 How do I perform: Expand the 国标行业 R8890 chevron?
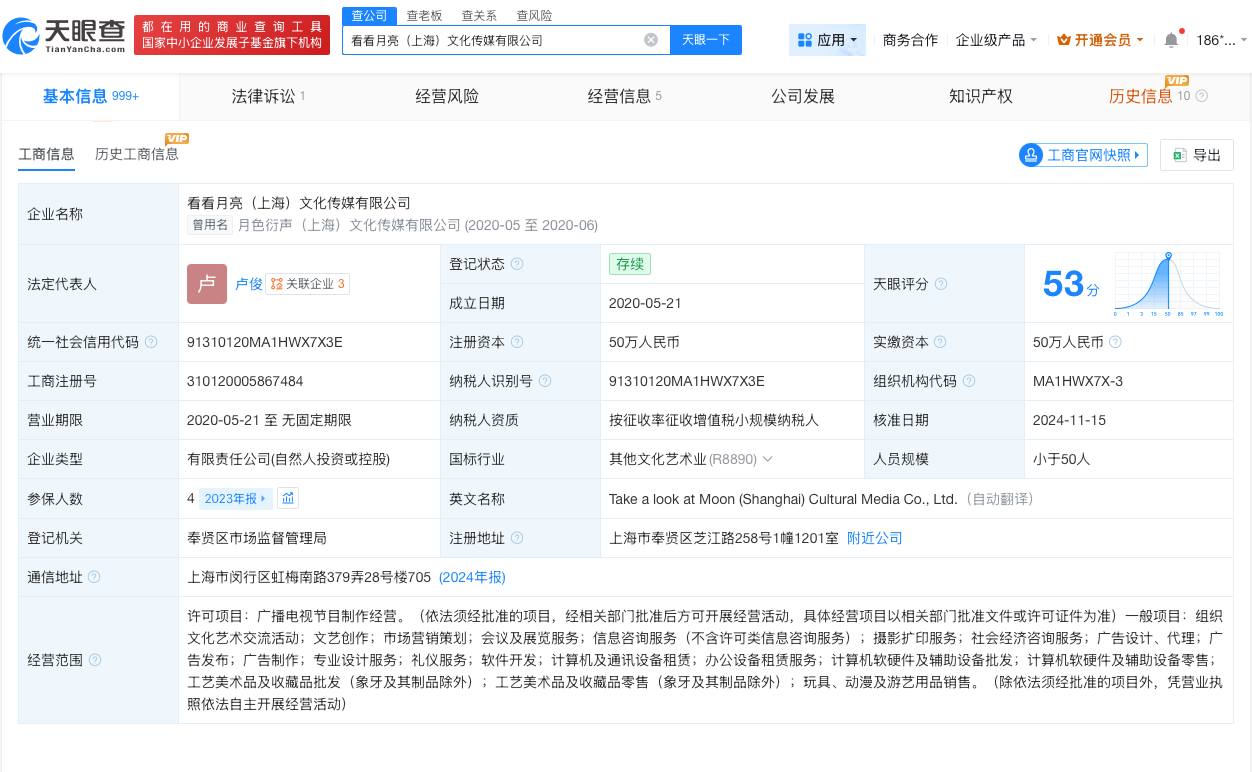(x=766, y=459)
